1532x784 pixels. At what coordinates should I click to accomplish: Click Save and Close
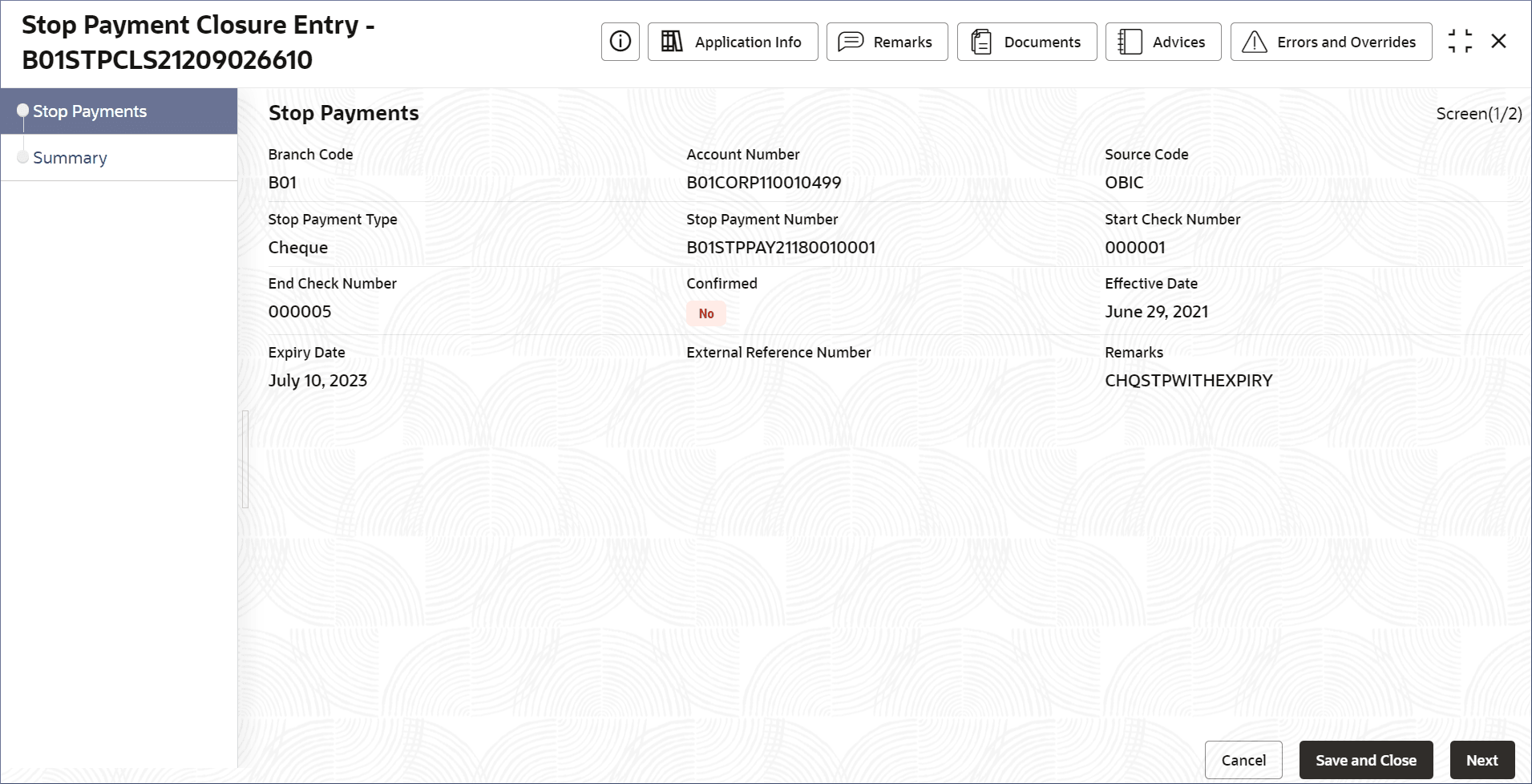(x=1366, y=760)
